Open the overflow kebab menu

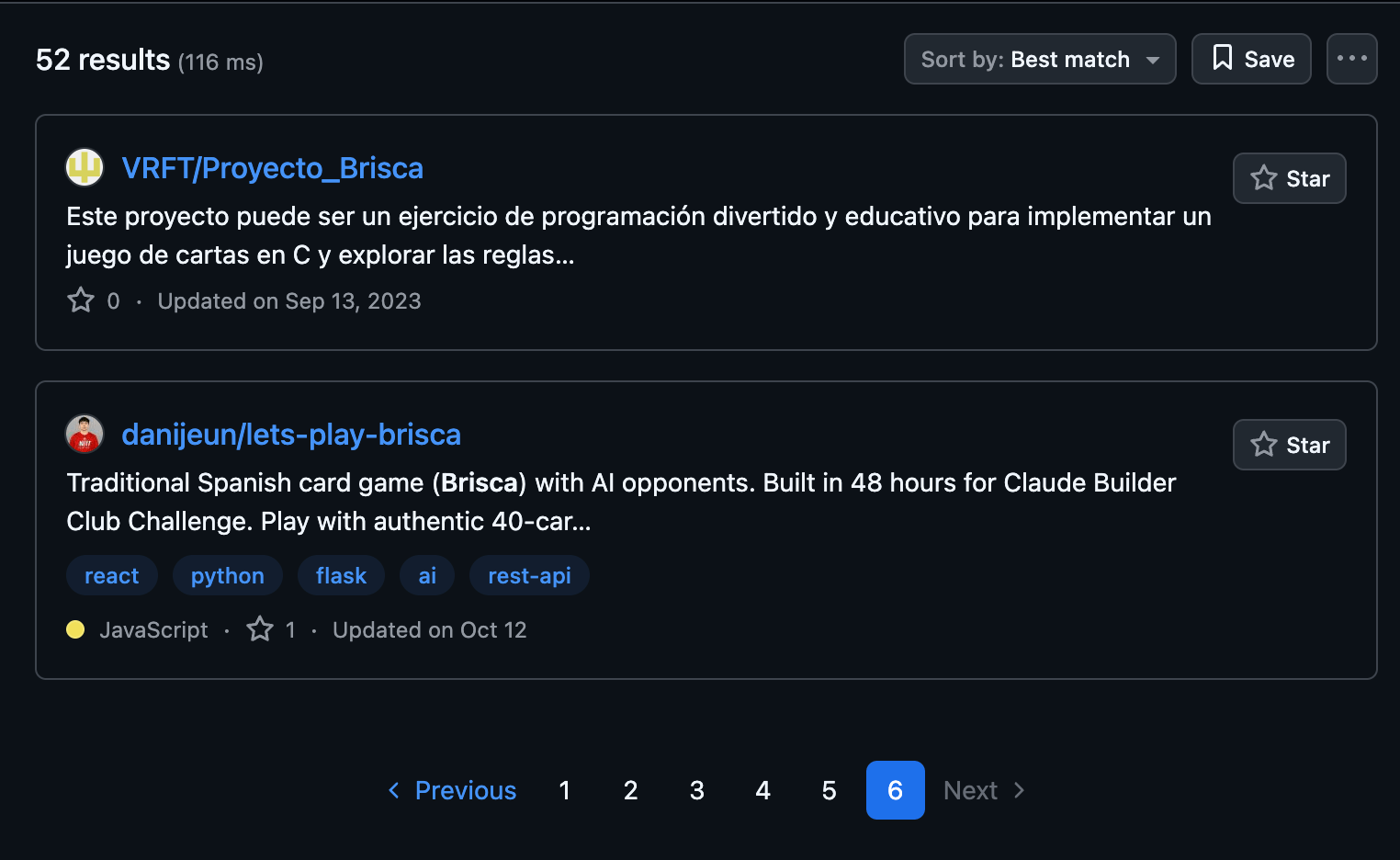[x=1351, y=58]
